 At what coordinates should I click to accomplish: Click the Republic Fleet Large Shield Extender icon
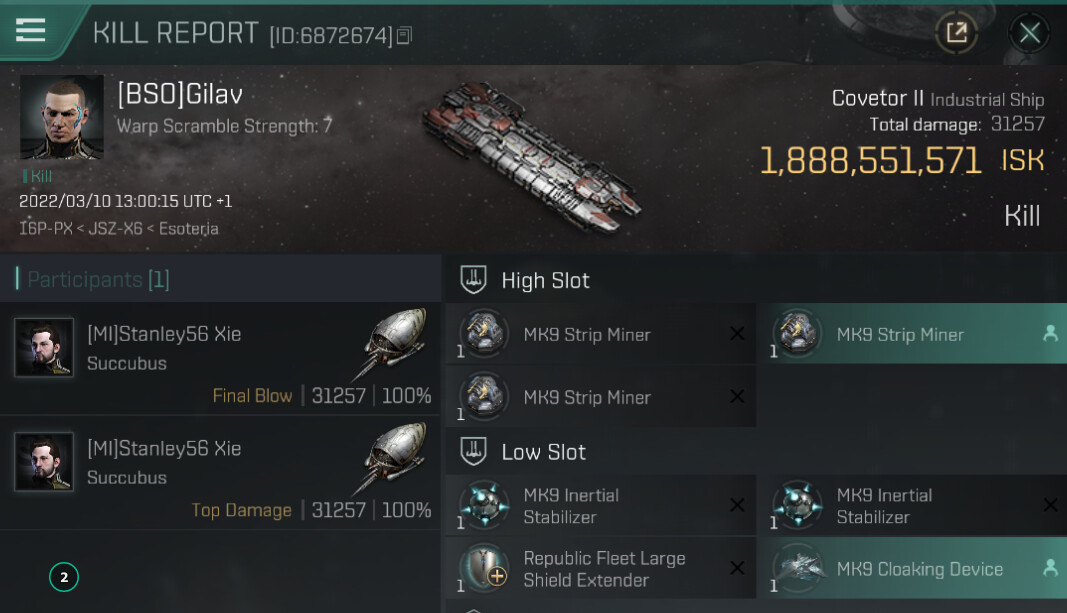tap(484, 568)
